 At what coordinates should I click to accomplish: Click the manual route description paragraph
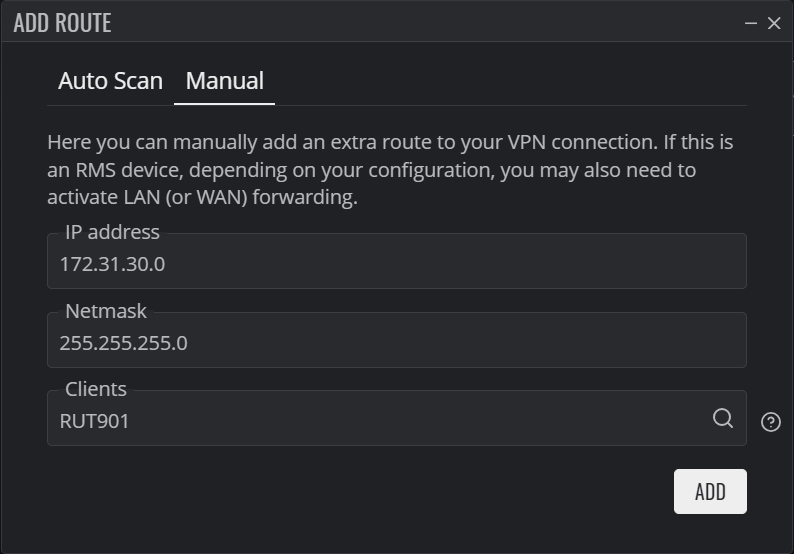tap(390, 170)
